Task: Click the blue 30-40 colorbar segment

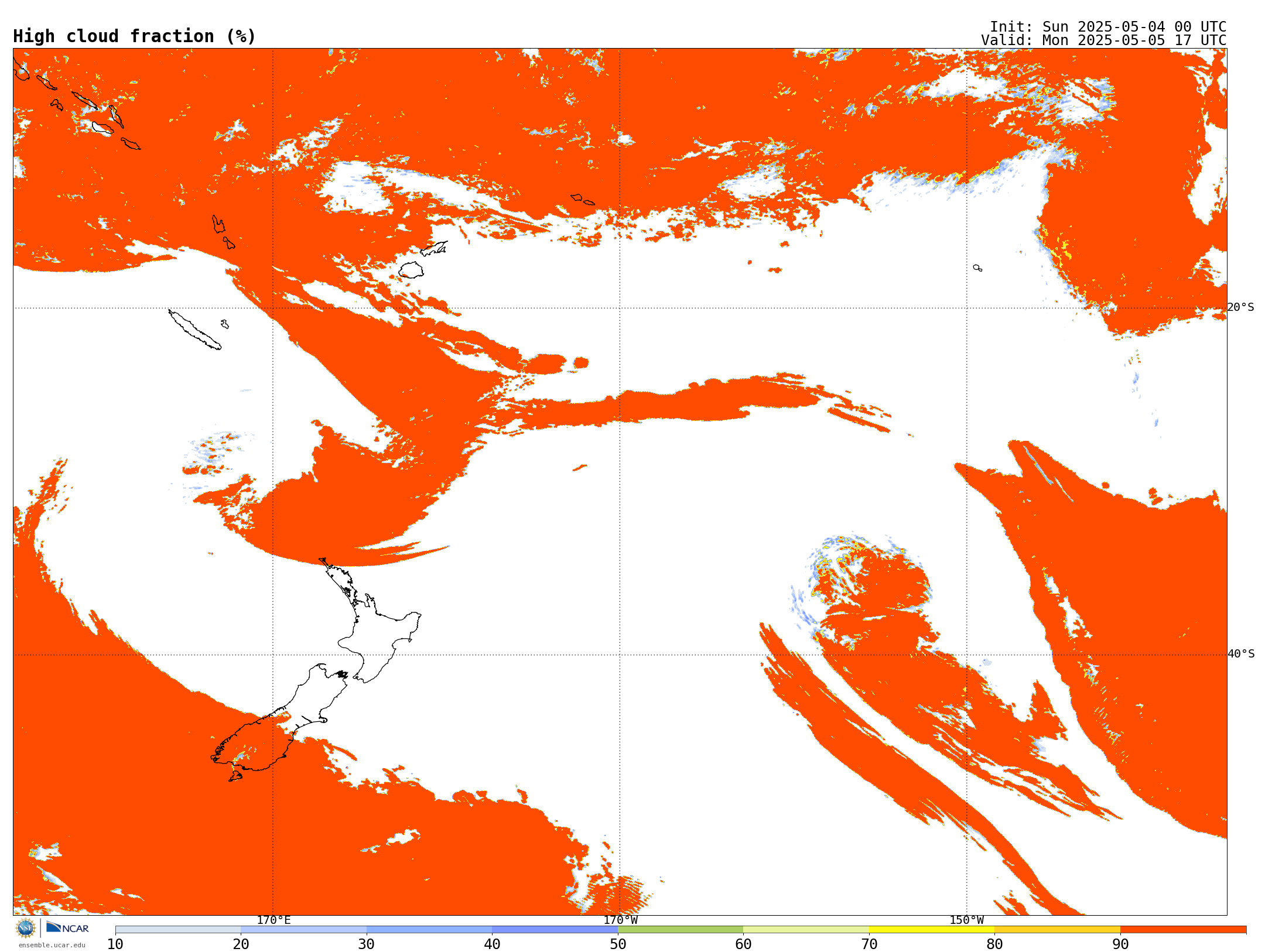Action: pyautogui.click(x=429, y=930)
